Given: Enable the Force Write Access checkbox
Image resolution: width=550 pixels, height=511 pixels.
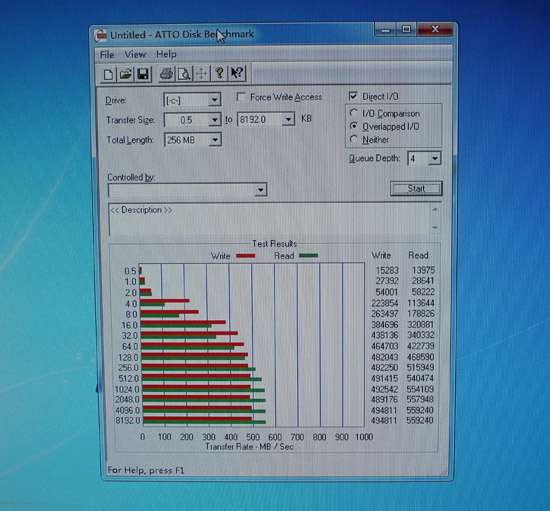Looking at the screenshot, I should [x=241, y=97].
